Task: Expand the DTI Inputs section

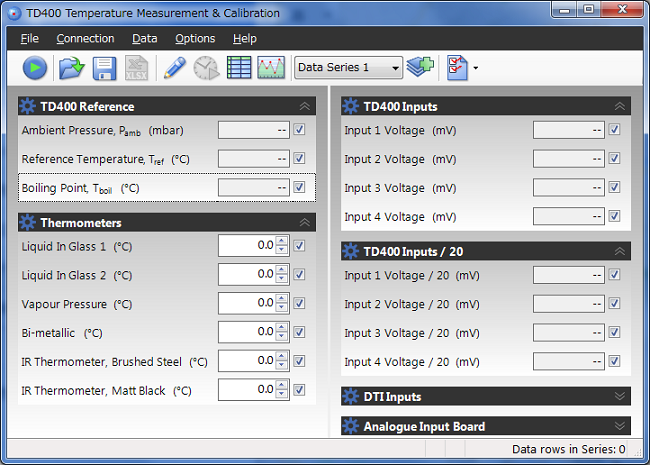Action: click(x=620, y=397)
